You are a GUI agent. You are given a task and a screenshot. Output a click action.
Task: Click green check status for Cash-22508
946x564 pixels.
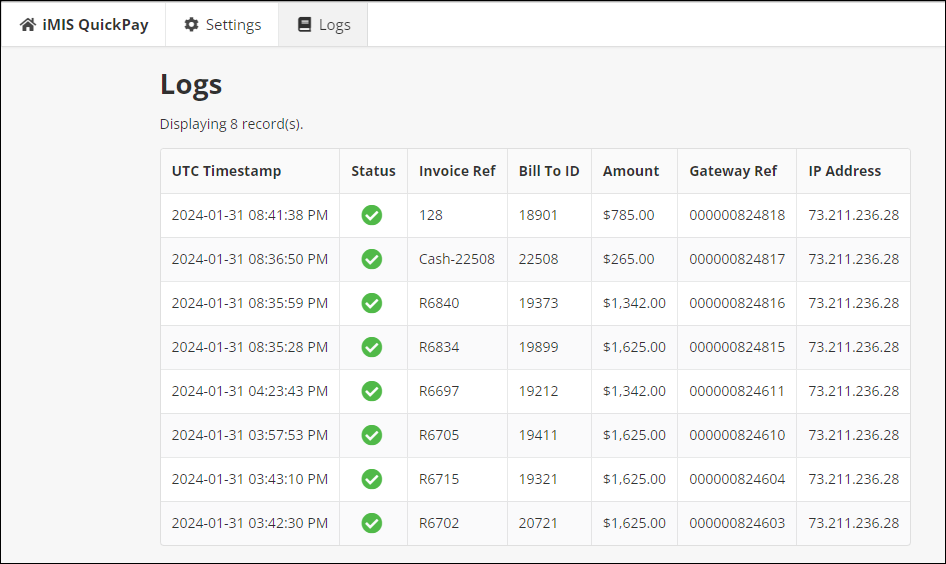pos(372,259)
